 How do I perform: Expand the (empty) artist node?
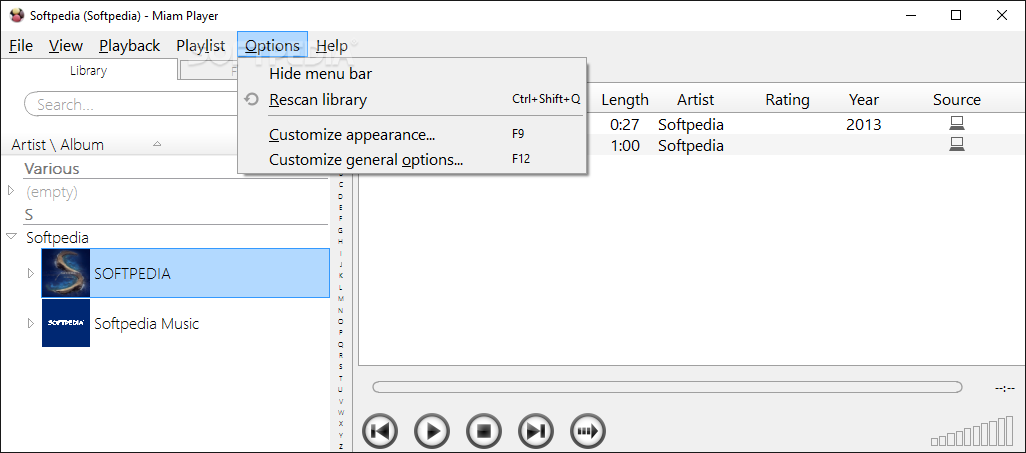click(10, 191)
